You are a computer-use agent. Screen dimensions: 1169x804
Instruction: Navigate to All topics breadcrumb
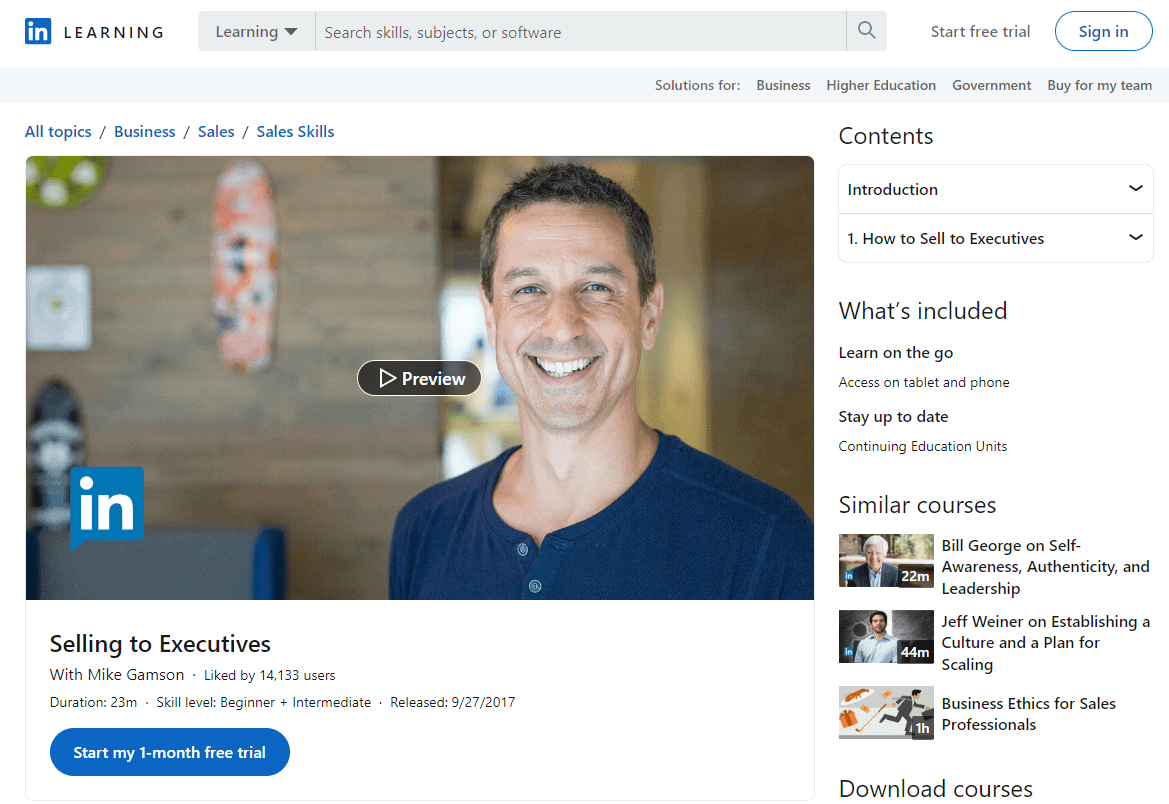58,132
